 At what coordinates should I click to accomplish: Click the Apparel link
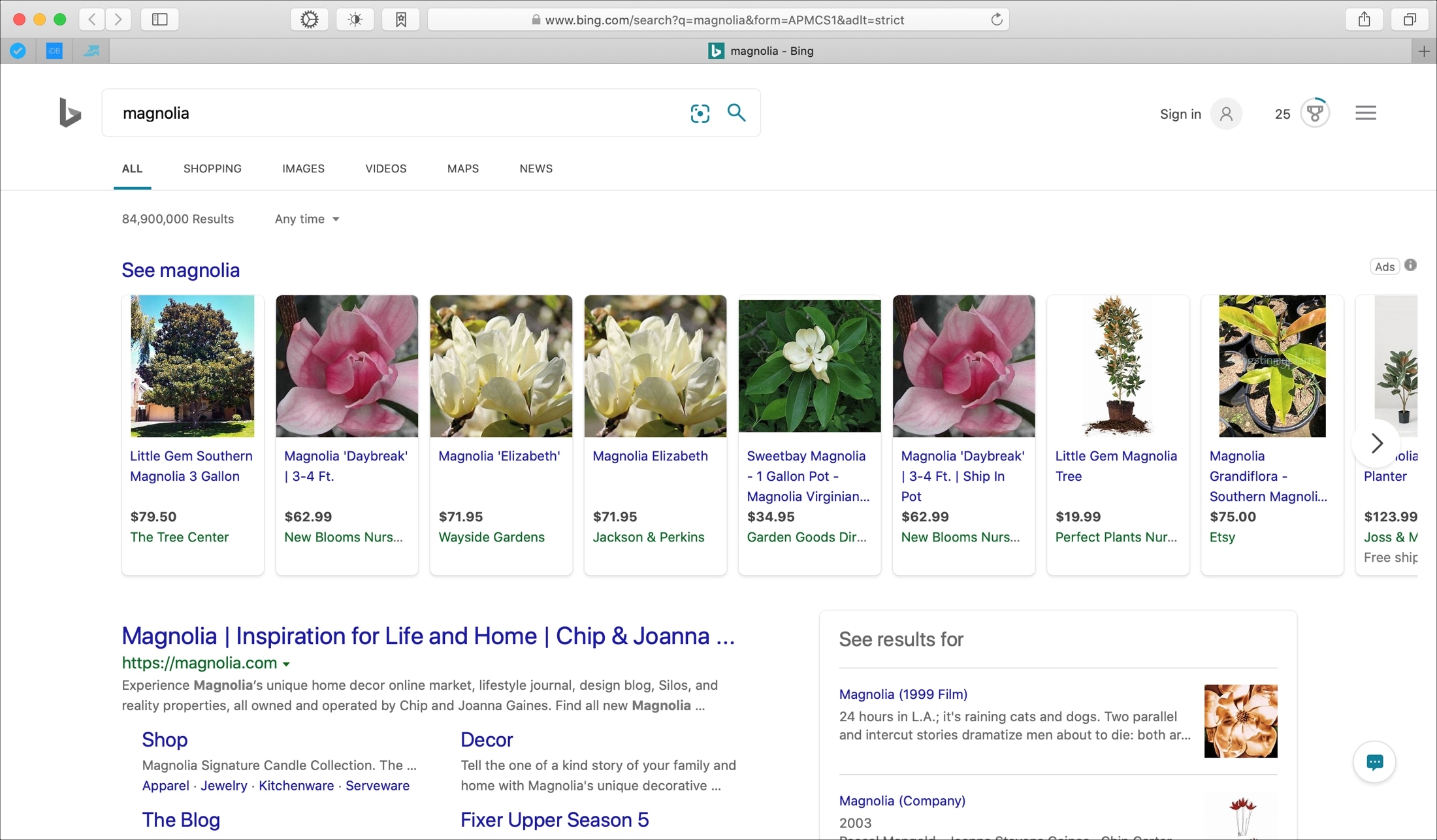[x=166, y=786]
